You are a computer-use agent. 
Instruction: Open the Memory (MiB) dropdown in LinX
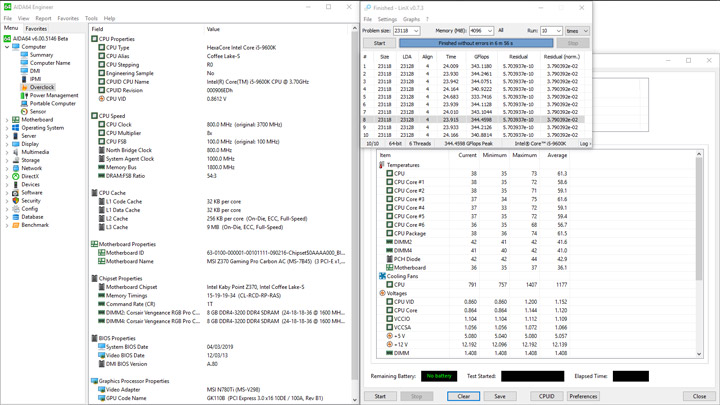click(x=489, y=31)
